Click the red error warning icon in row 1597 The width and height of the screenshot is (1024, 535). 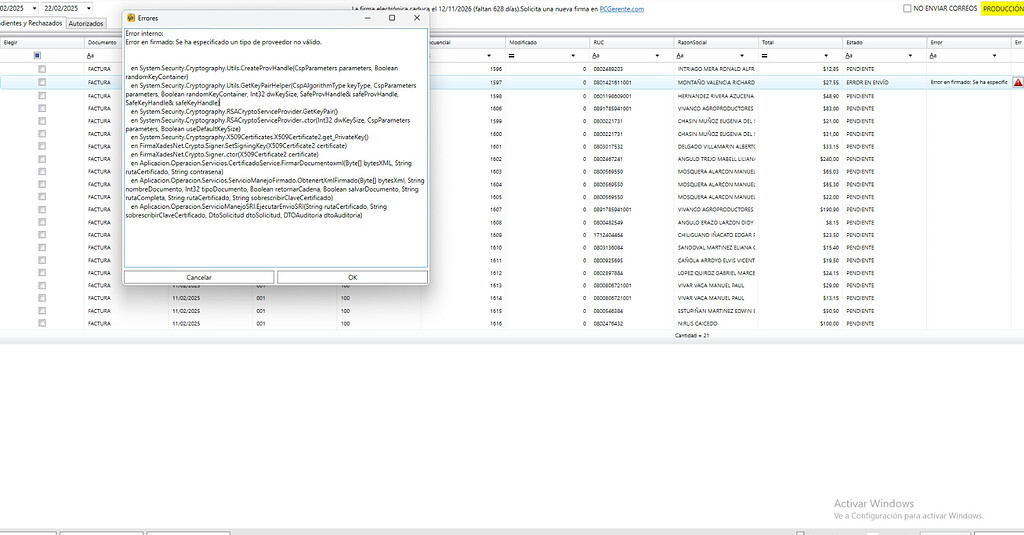click(x=1018, y=82)
